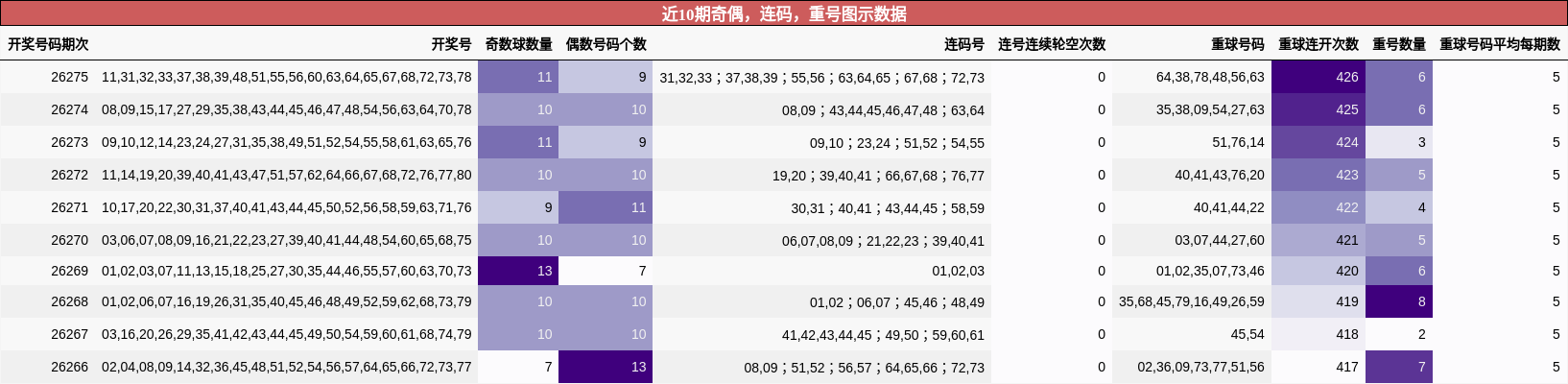This screenshot has width=1568, height=384.
Task: Select period cell 26273
Action: pos(48,142)
